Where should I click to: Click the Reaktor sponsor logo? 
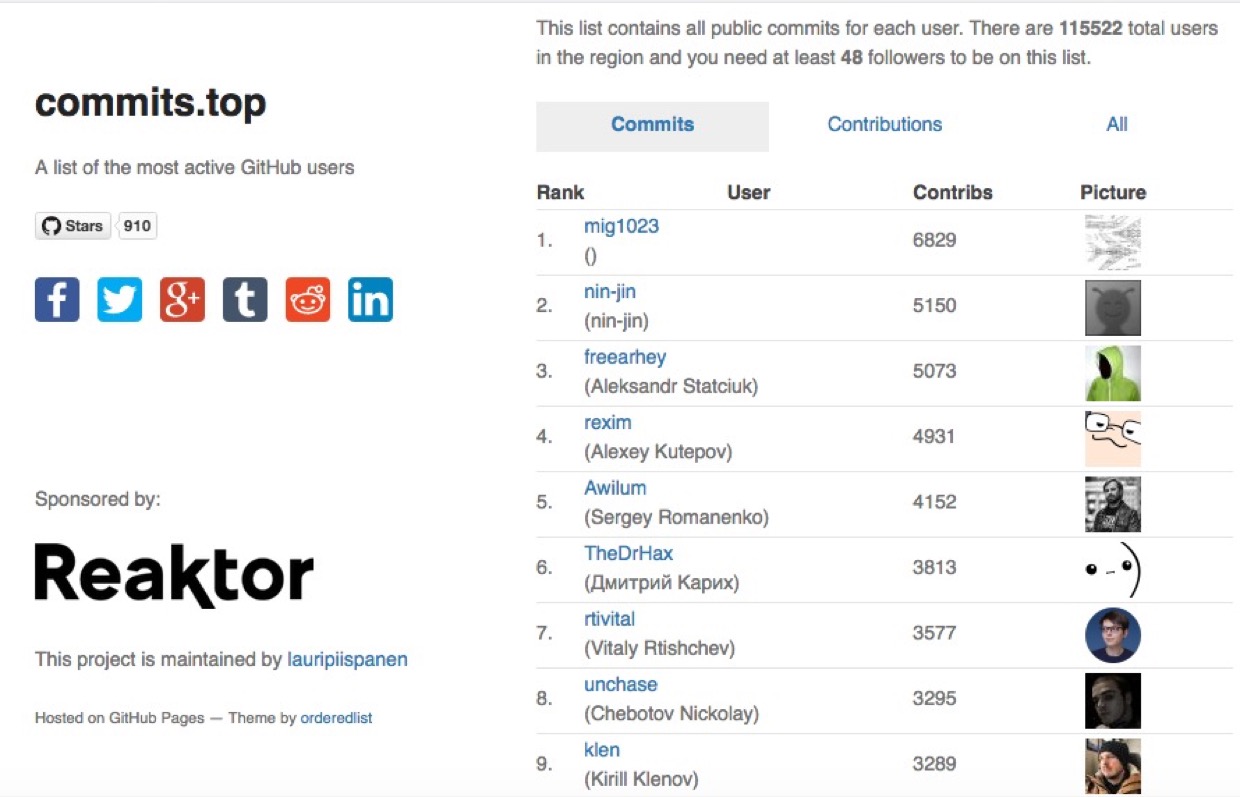click(174, 575)
